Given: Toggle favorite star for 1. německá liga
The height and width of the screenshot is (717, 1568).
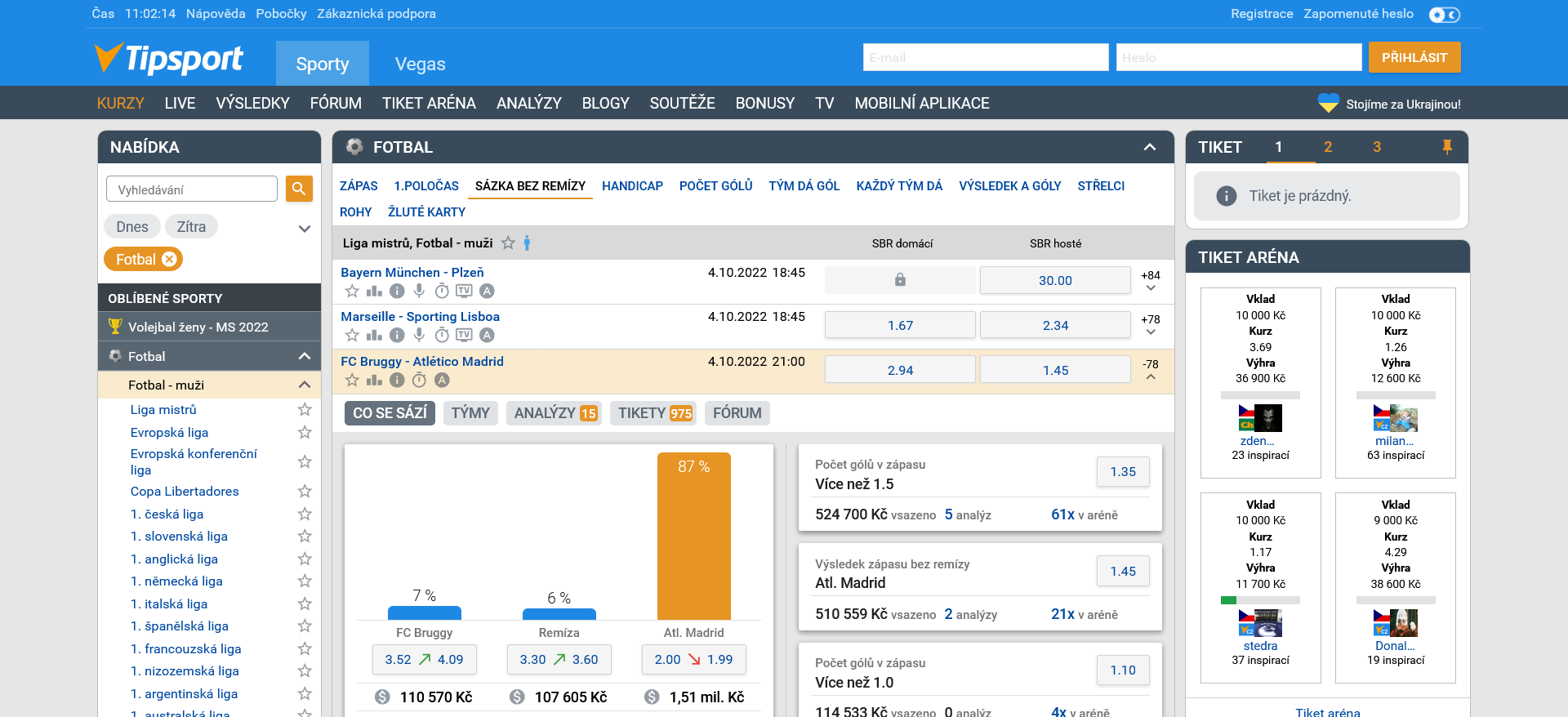Looking at the screenshot, I should 305,581.
